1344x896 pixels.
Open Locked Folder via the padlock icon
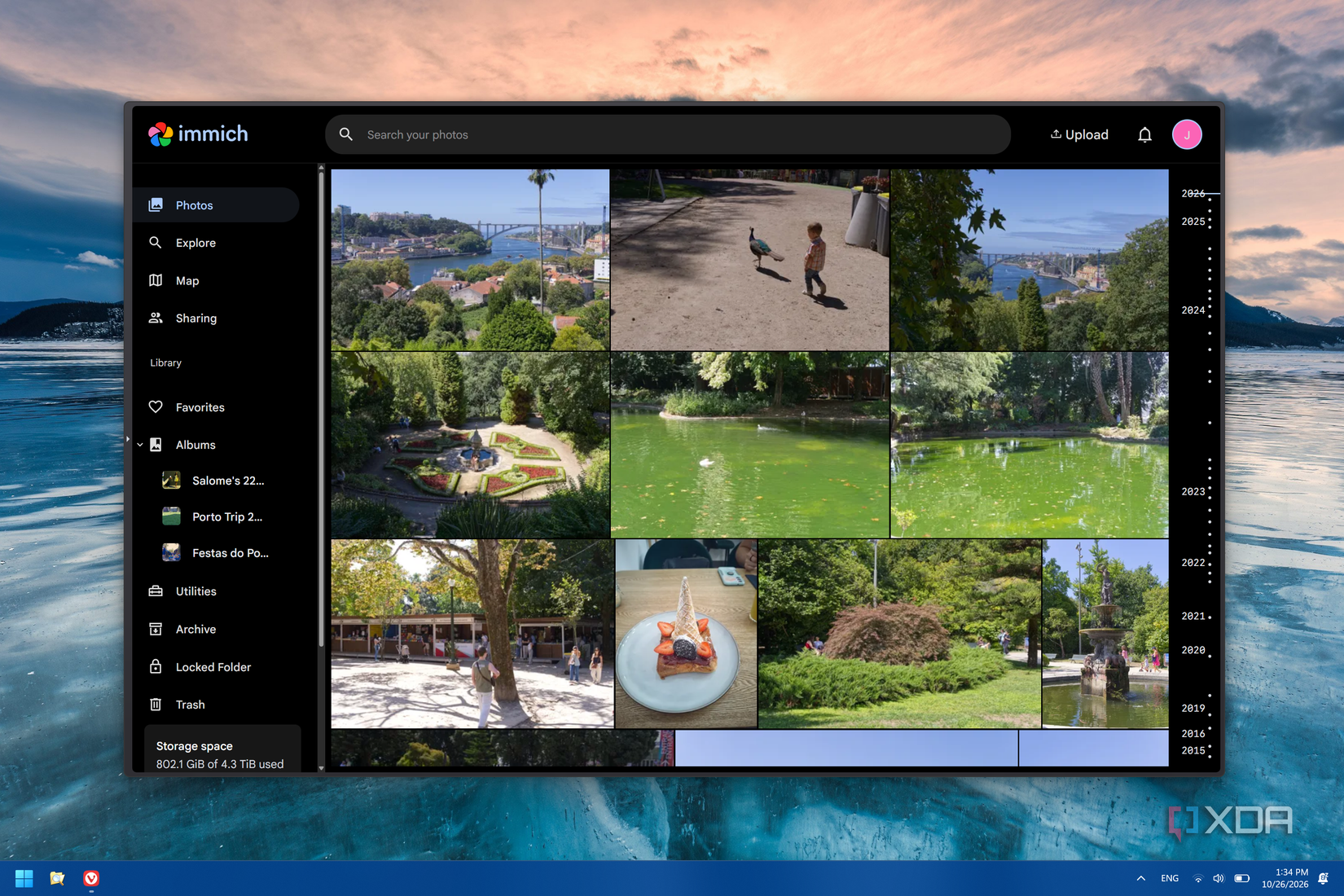(x=156, y=666)
